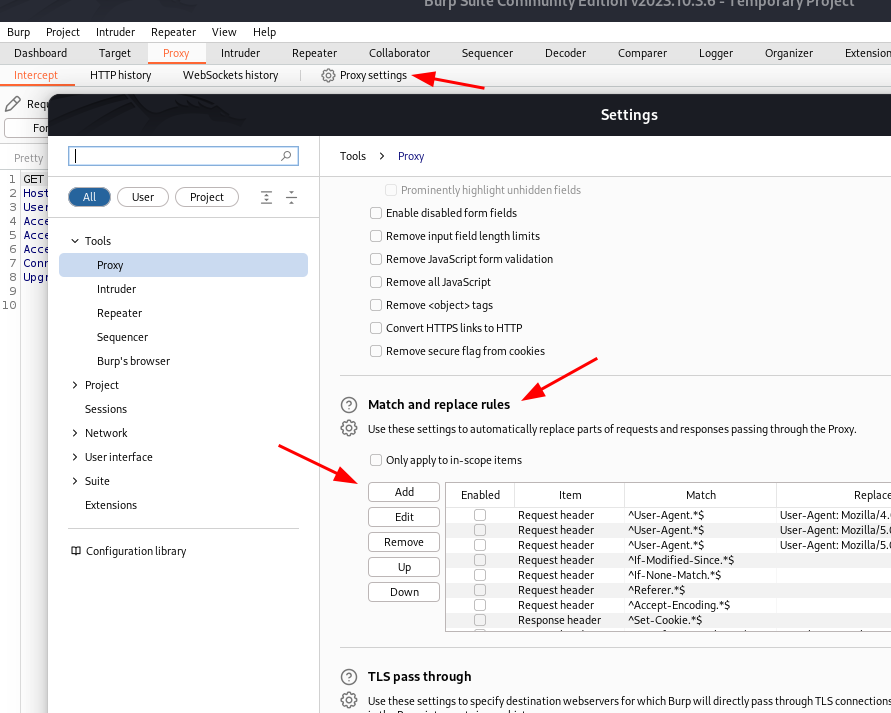Screen dimensions: 891x713
Task: Open the Project menu
Action: pyautogui.click(x=63, y=32)
